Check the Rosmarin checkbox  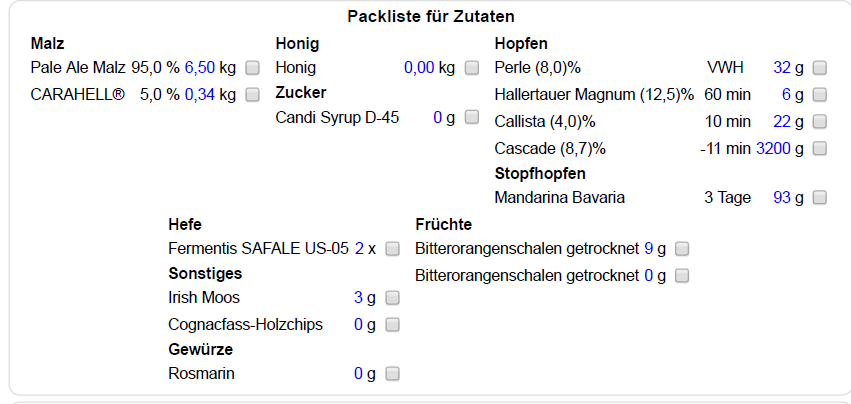pyautogui.click(x=393, y=374)
